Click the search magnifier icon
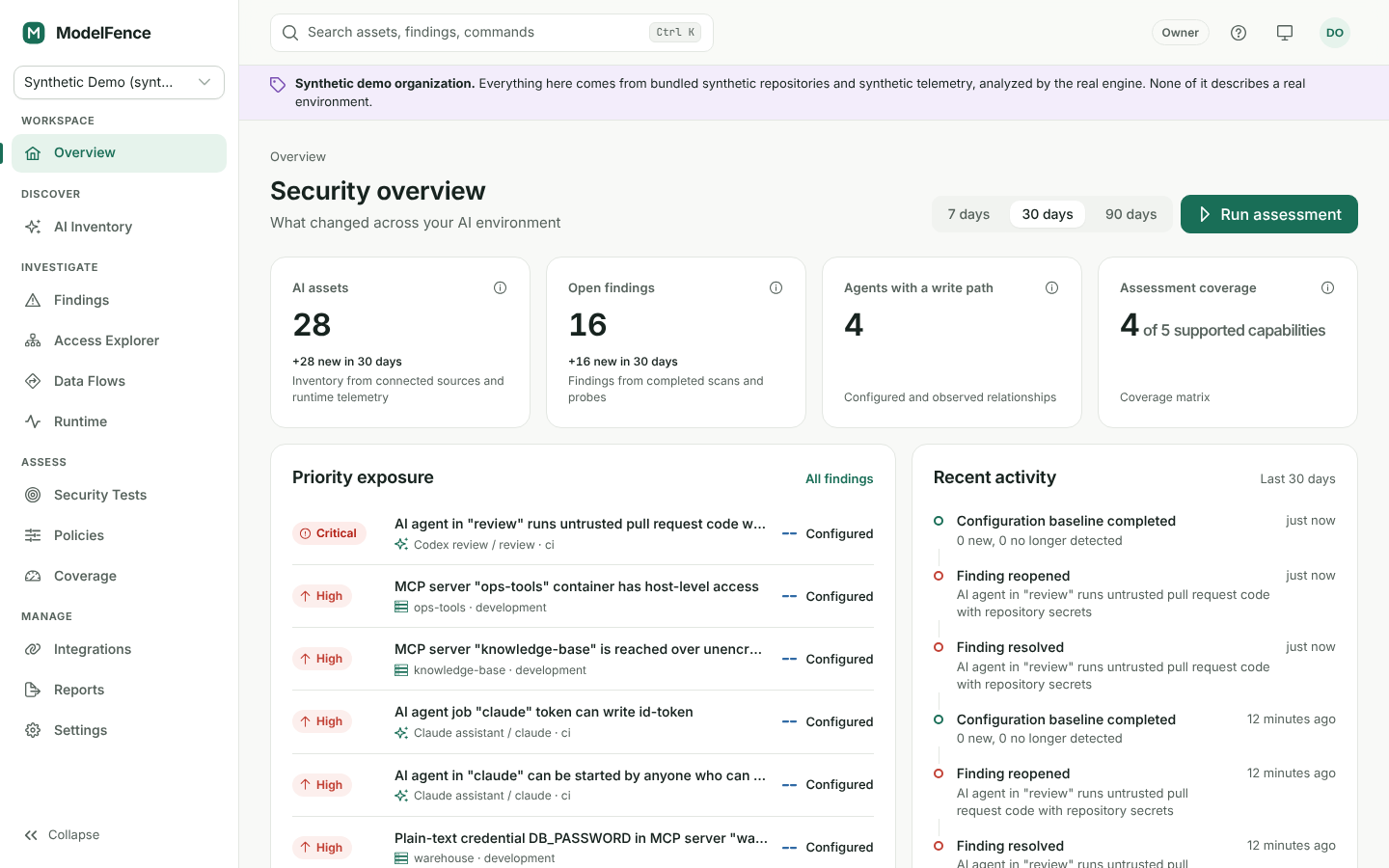1389x868 pixels. 290,33
